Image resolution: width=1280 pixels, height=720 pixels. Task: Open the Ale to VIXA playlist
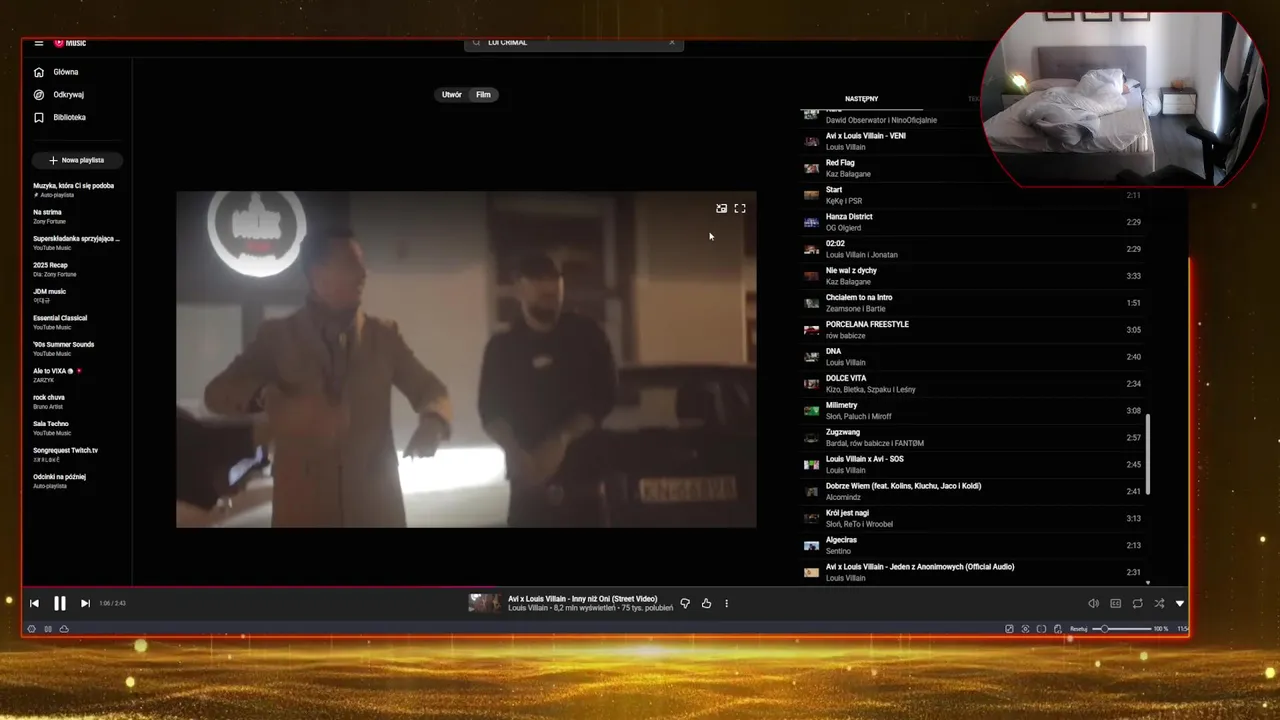57,375
